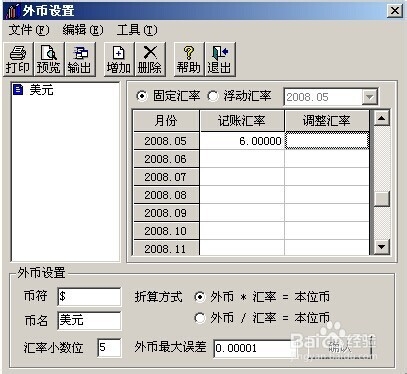Image resolution: width=407 pixels, height=374 pixels.
Task: Click the 记账汇率 cell for 2008.08
Action: click(242, 195)
